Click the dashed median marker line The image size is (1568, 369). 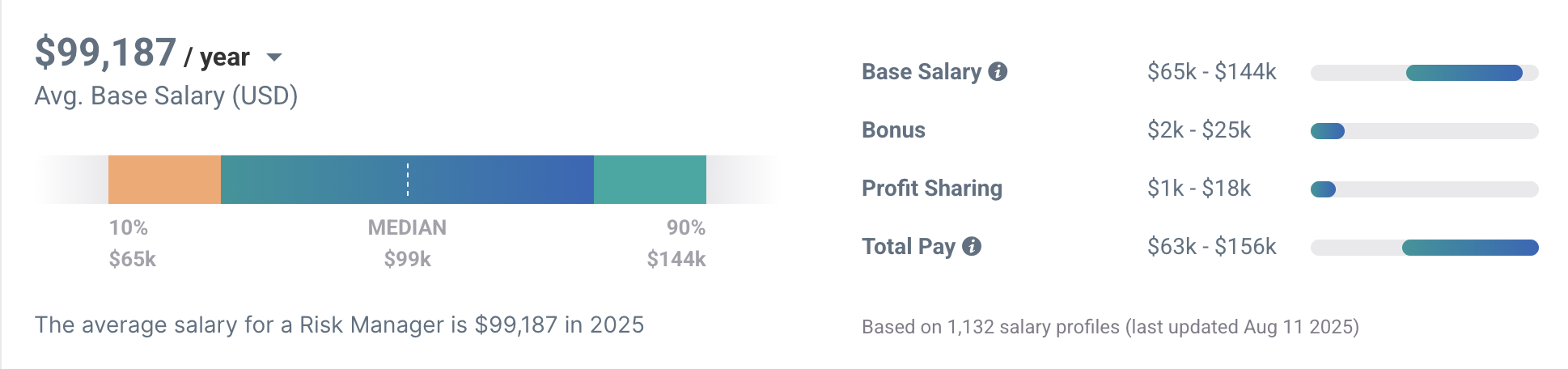click(x=408, y=180)
